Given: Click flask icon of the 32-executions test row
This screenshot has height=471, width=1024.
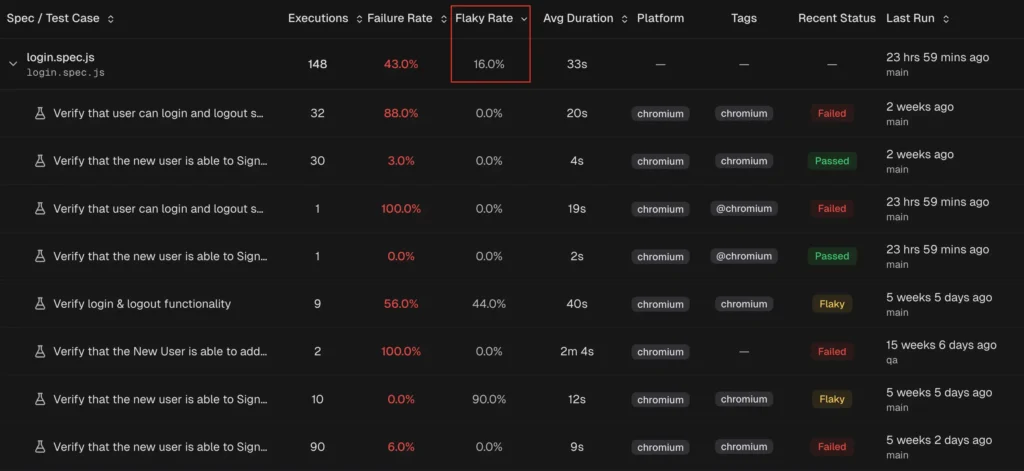Looking at the screenshot, I should [41, 113].
